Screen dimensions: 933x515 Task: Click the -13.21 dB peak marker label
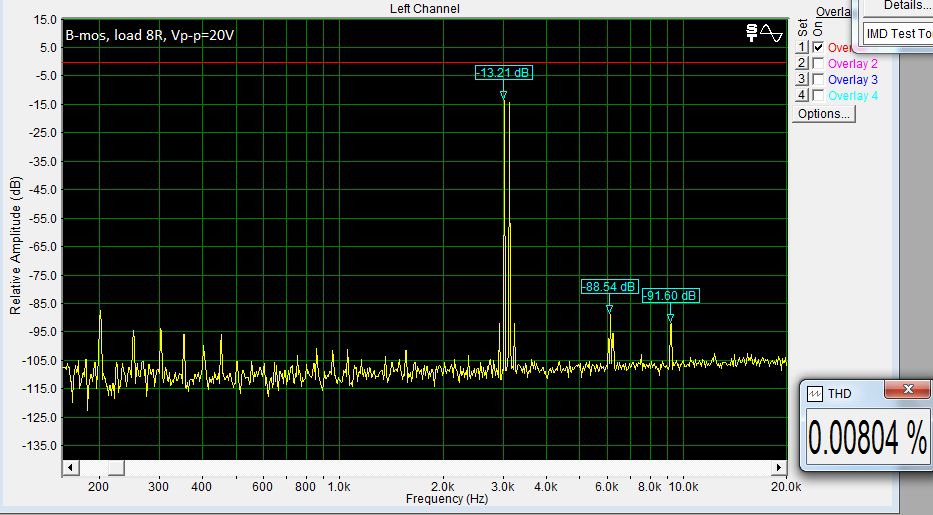click(x=503, y=73)
